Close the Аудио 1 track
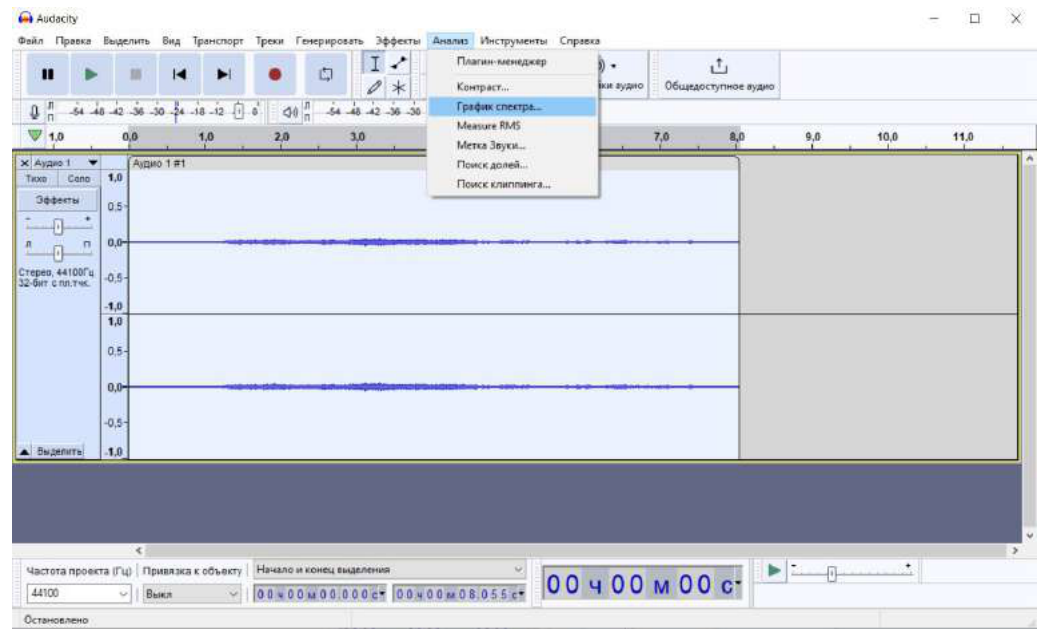The width and height of the screenshot is (1046, 640). [25, 163]
